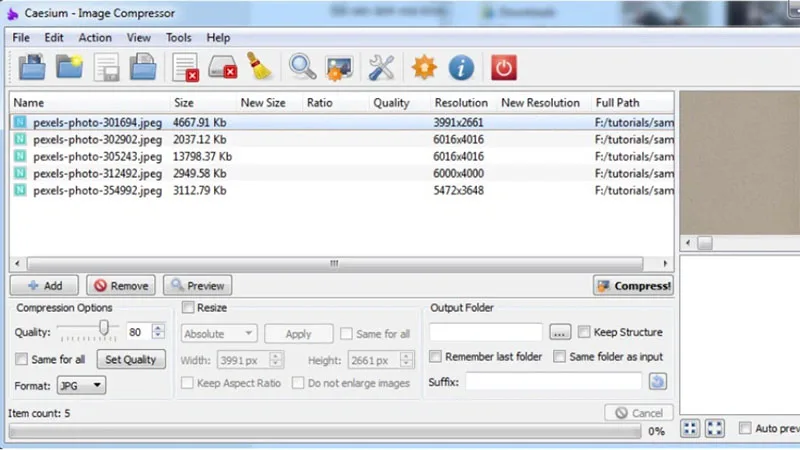Check Remember last folder

[435, 356]
